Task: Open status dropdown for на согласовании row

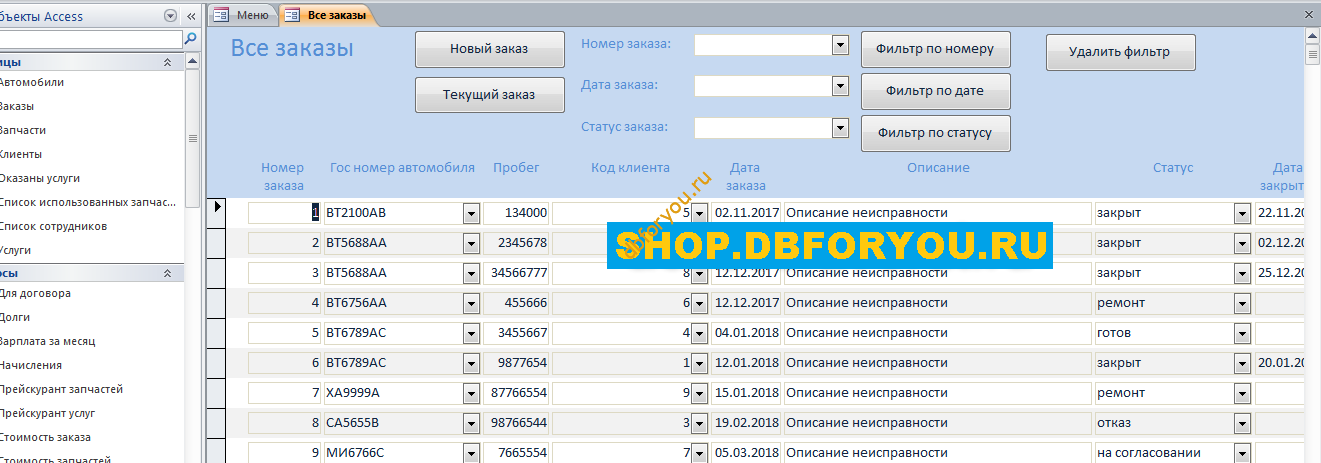Action: point(1243,453)
